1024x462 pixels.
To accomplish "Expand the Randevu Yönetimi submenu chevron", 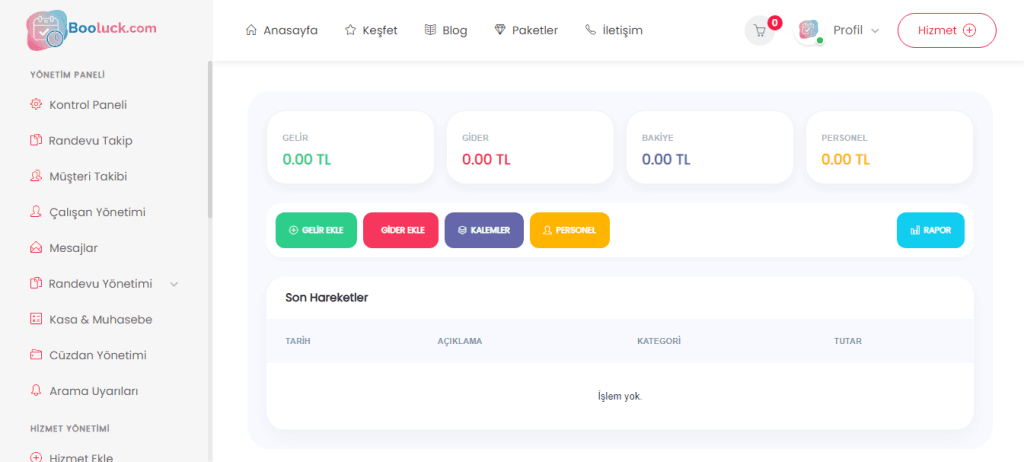I will (x=174, y=284).
